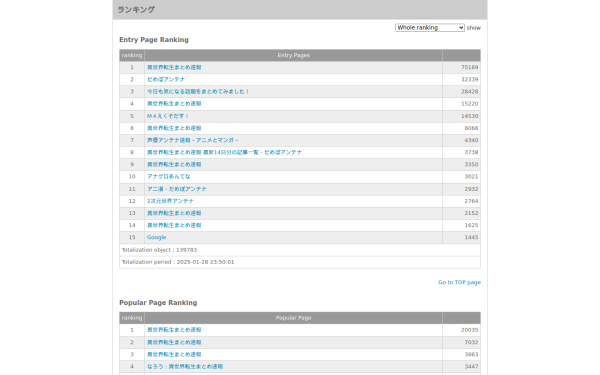Screen dimensions: 600x375
Task: Select the Entry Page Ranking heading
Action: pos(154,40)
